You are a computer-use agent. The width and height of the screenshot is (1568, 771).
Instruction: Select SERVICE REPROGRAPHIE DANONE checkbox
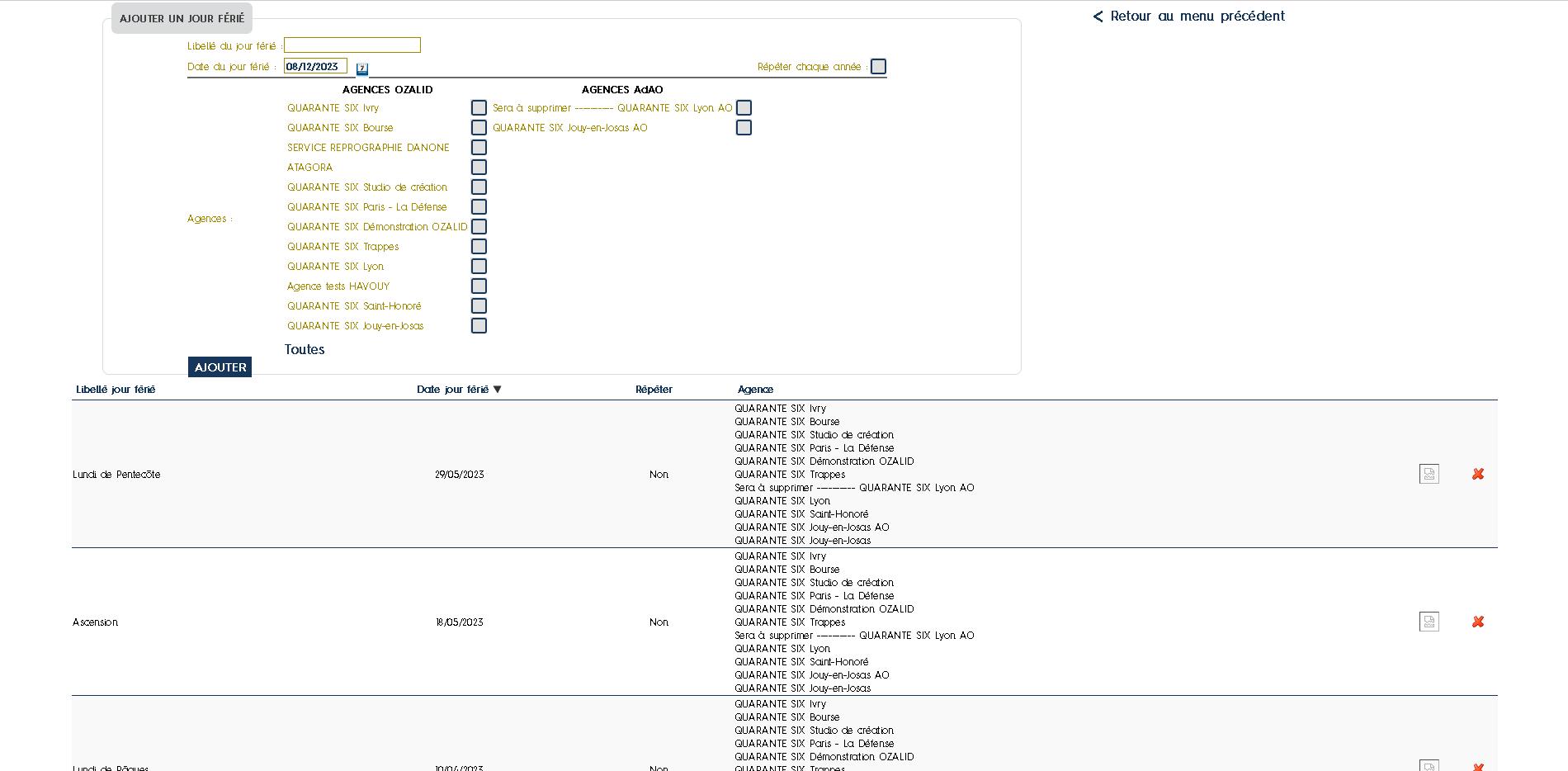click(479, 148)
